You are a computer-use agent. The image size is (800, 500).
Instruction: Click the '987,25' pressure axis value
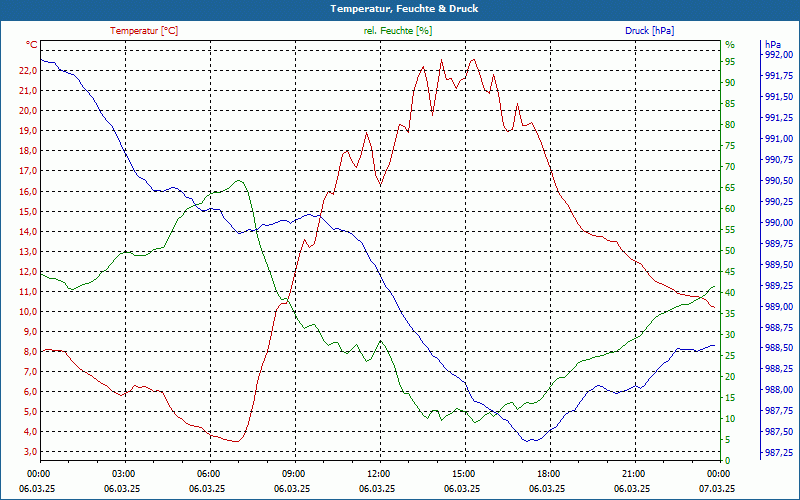tap(779, 453)
